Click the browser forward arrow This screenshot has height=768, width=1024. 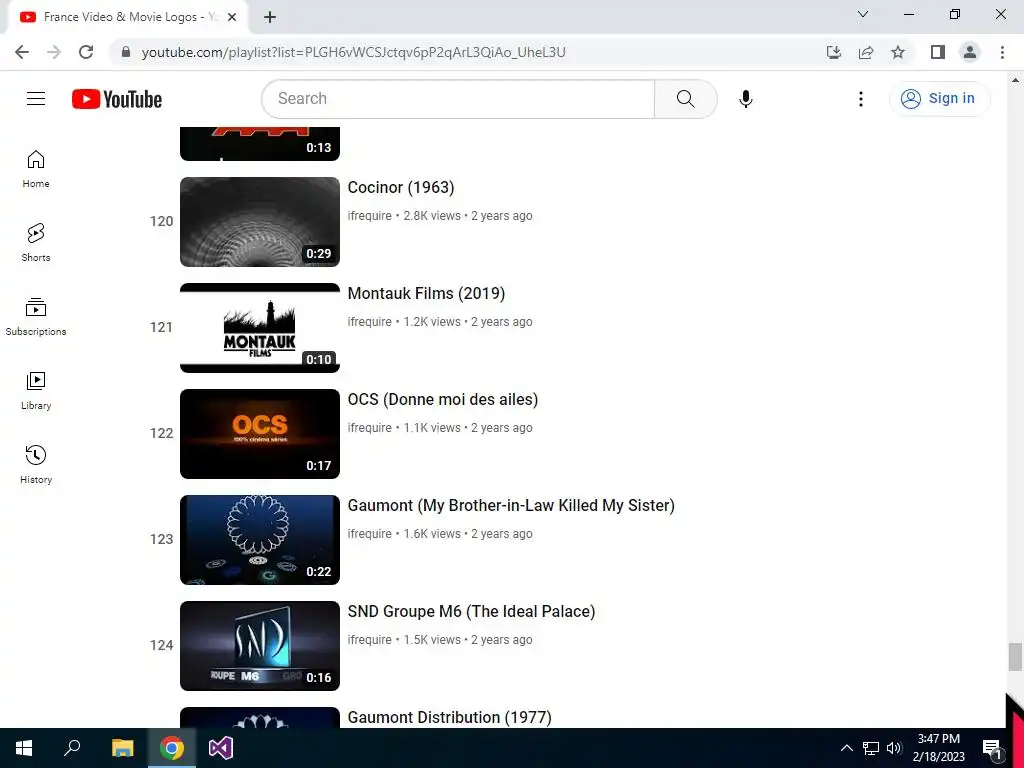coord(54,52)
